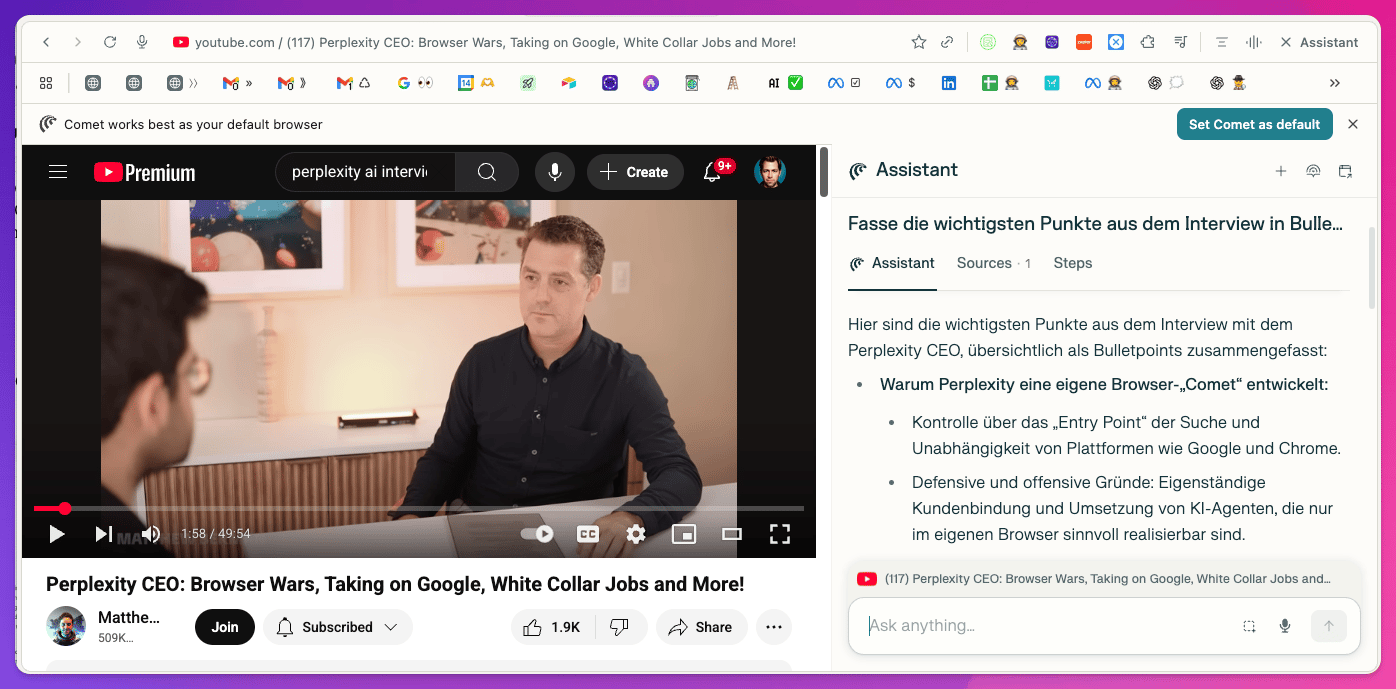Viewport: 1396px width, 689px height.
Task: Click the Join channel button
Action: [x=225, y=627]
